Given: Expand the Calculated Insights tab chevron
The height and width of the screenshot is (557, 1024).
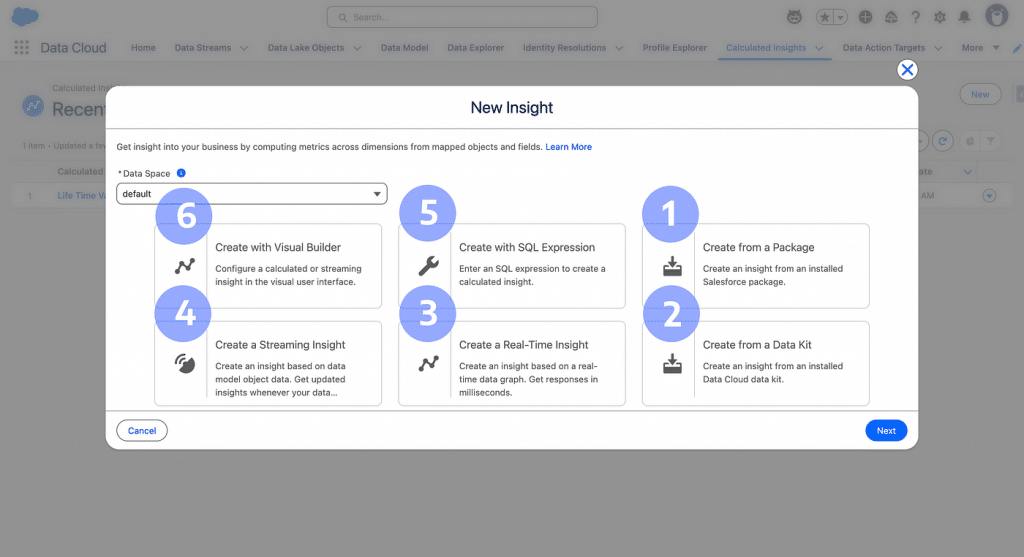Looking at the screenshot, I should coord(819,48).
